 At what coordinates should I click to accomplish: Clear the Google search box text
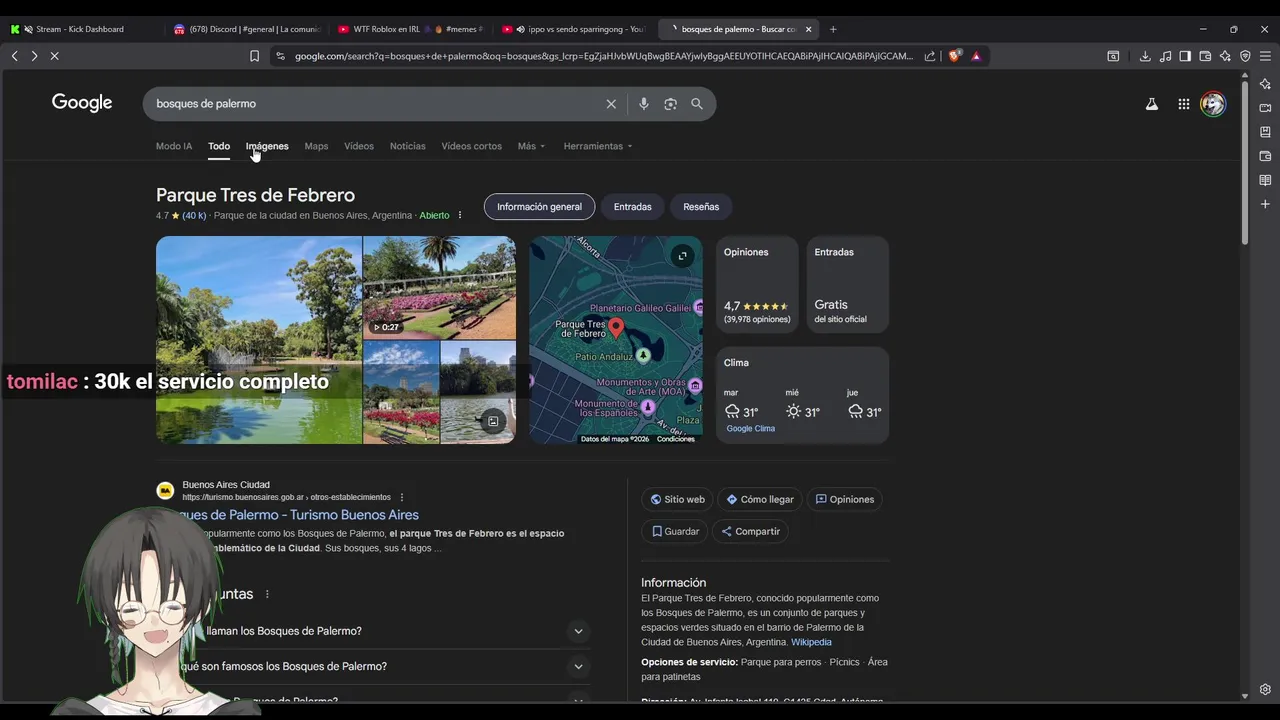[x=611, y=104]
